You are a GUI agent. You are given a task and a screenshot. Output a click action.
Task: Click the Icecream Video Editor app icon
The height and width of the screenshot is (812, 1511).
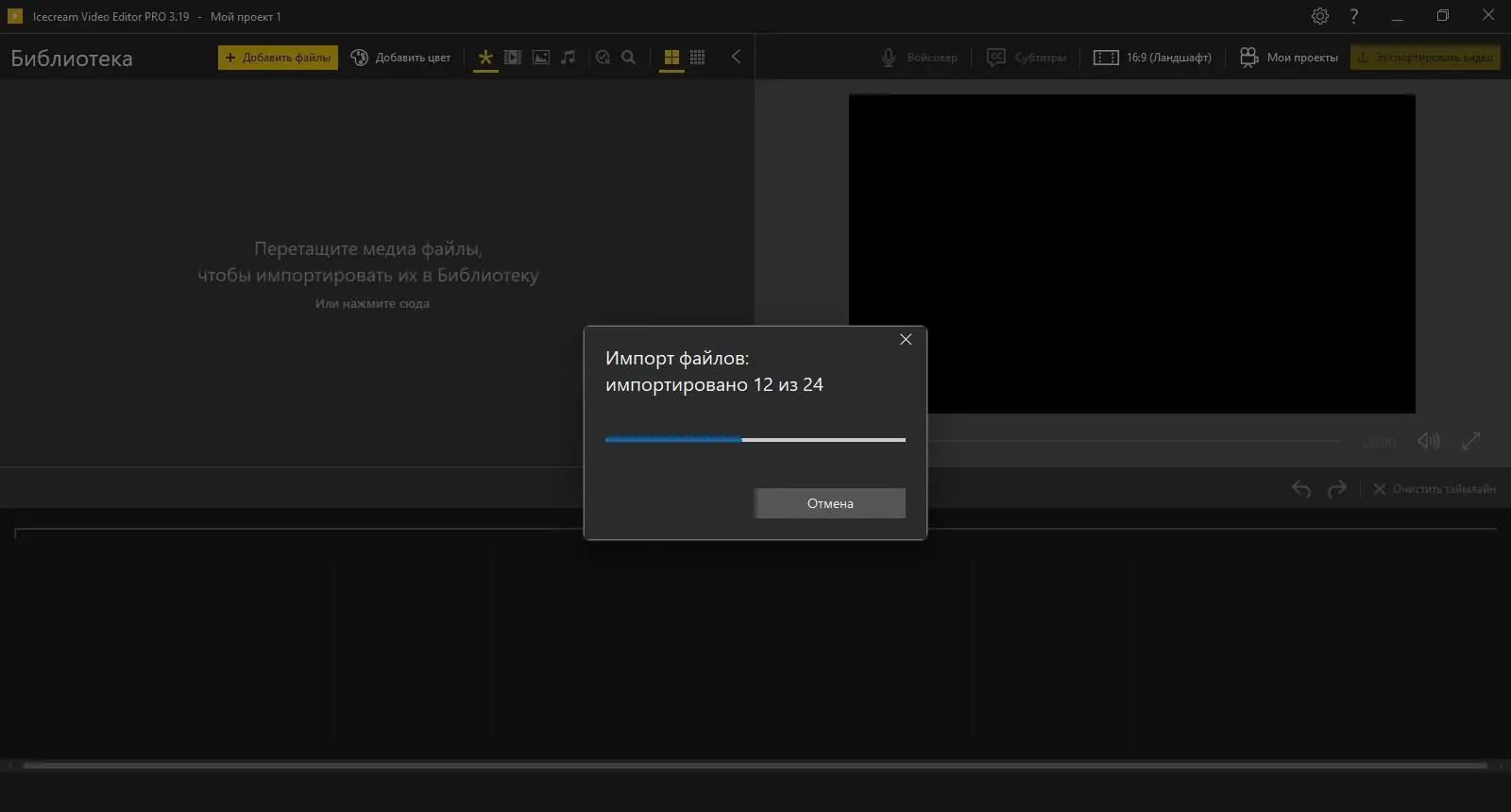click(15, 16)
